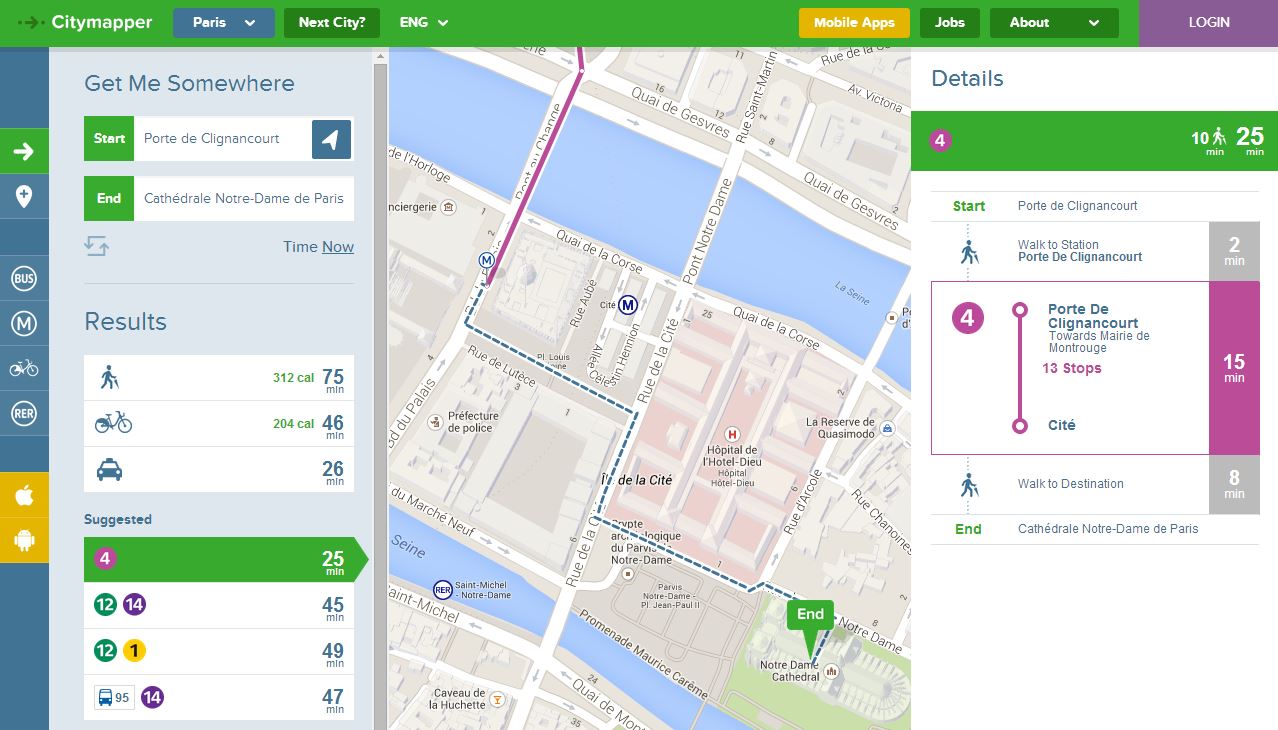Select the RER icon in left sidebar
Image resolution: width=1278 pixels, height=730 pixels.
[24, 413]
